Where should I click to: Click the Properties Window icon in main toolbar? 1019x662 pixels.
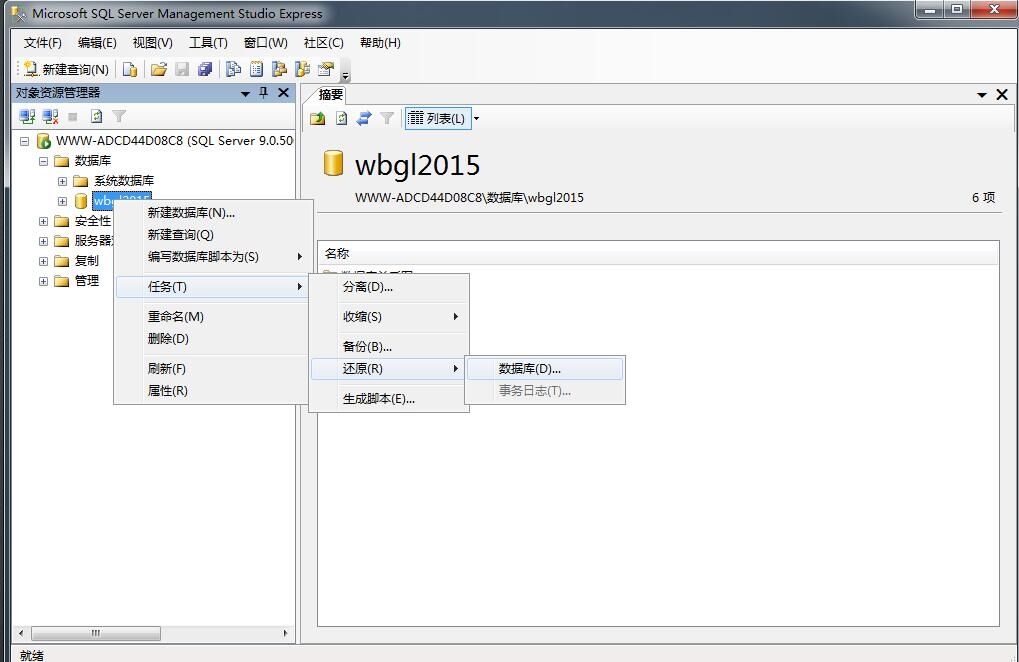[326, 69]
